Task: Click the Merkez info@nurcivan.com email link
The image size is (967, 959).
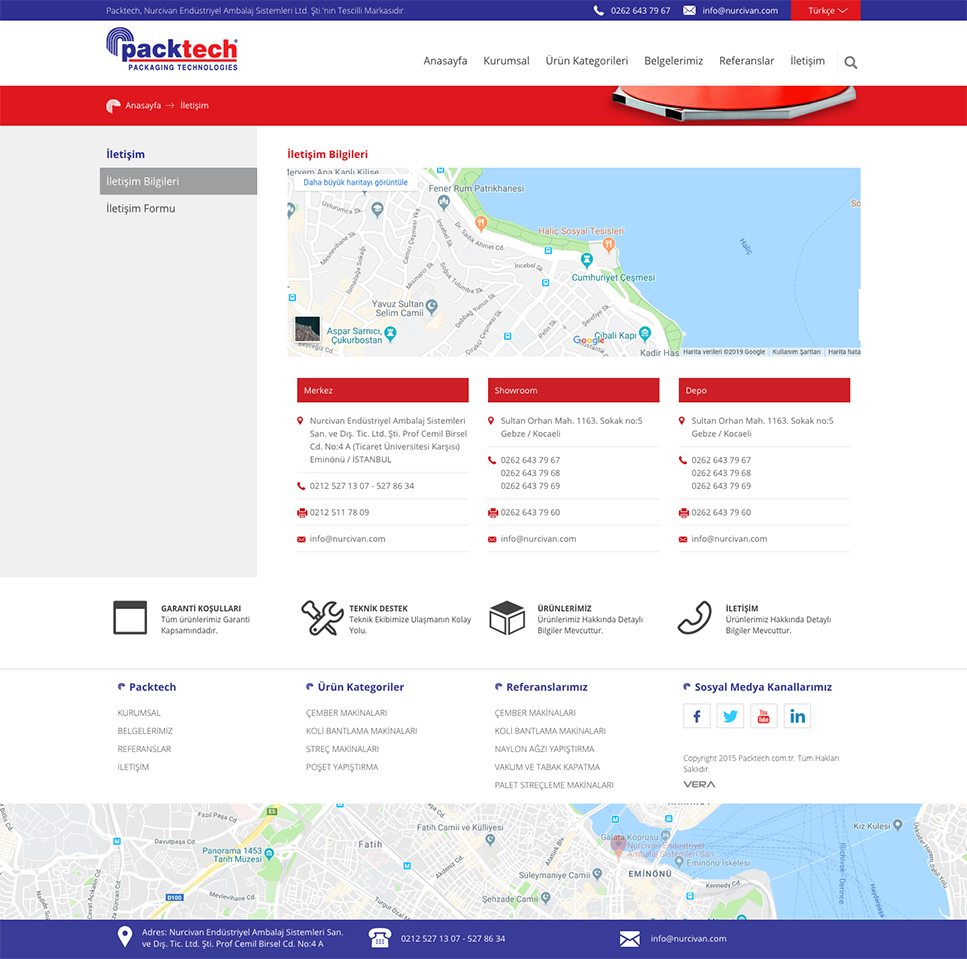Action: coord(347,539)
